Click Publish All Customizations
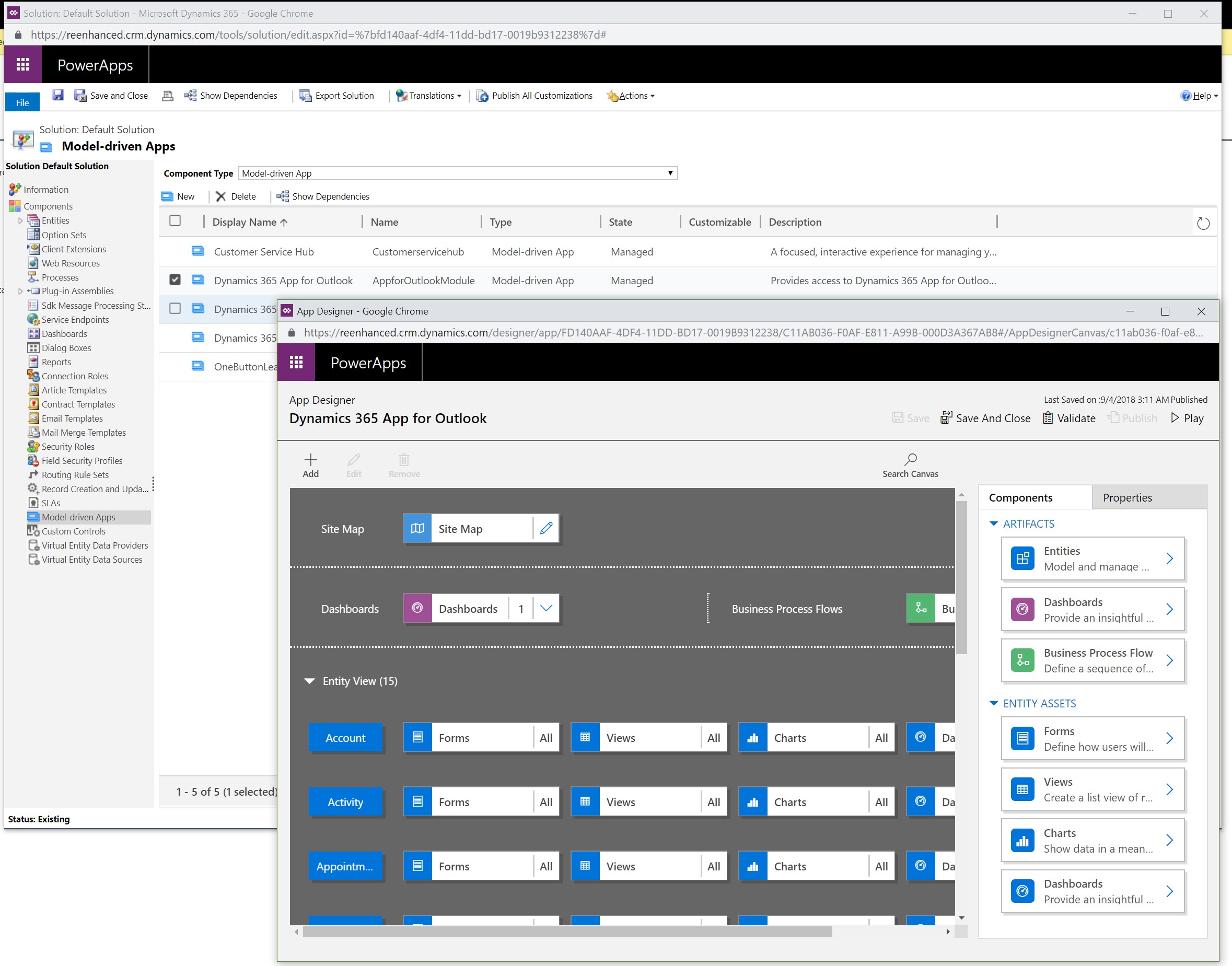Image resolution: width=1232 pixels, height=966 pixels. point(534,96)
